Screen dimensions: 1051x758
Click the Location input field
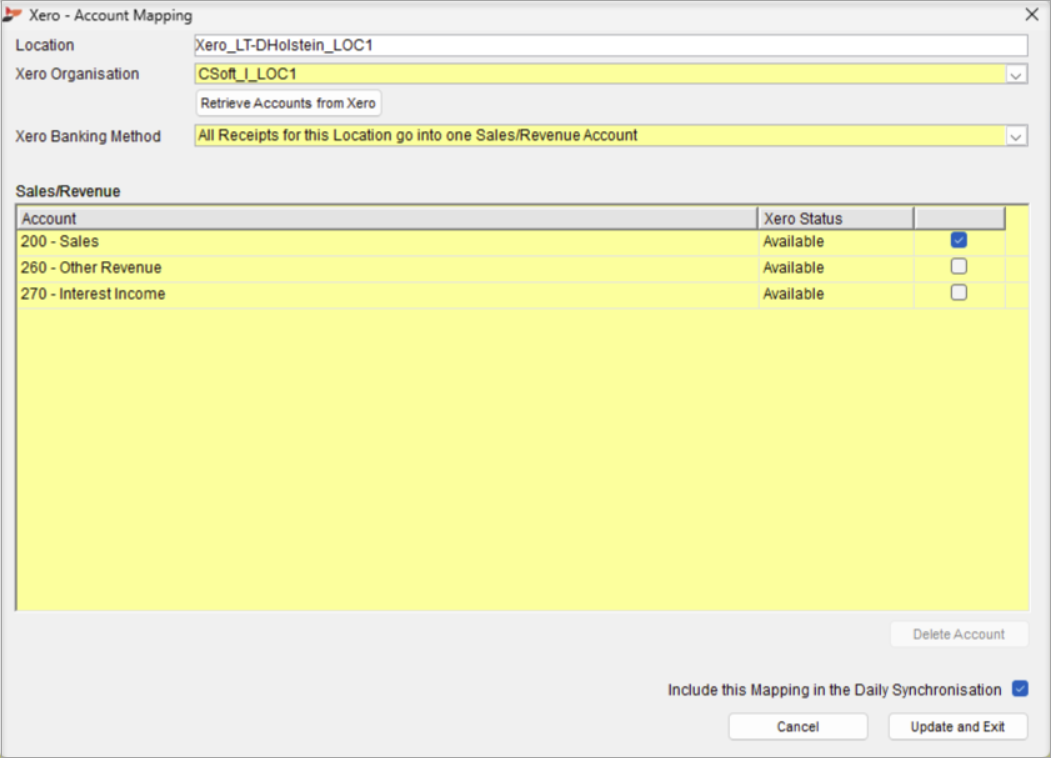(611, 45)
